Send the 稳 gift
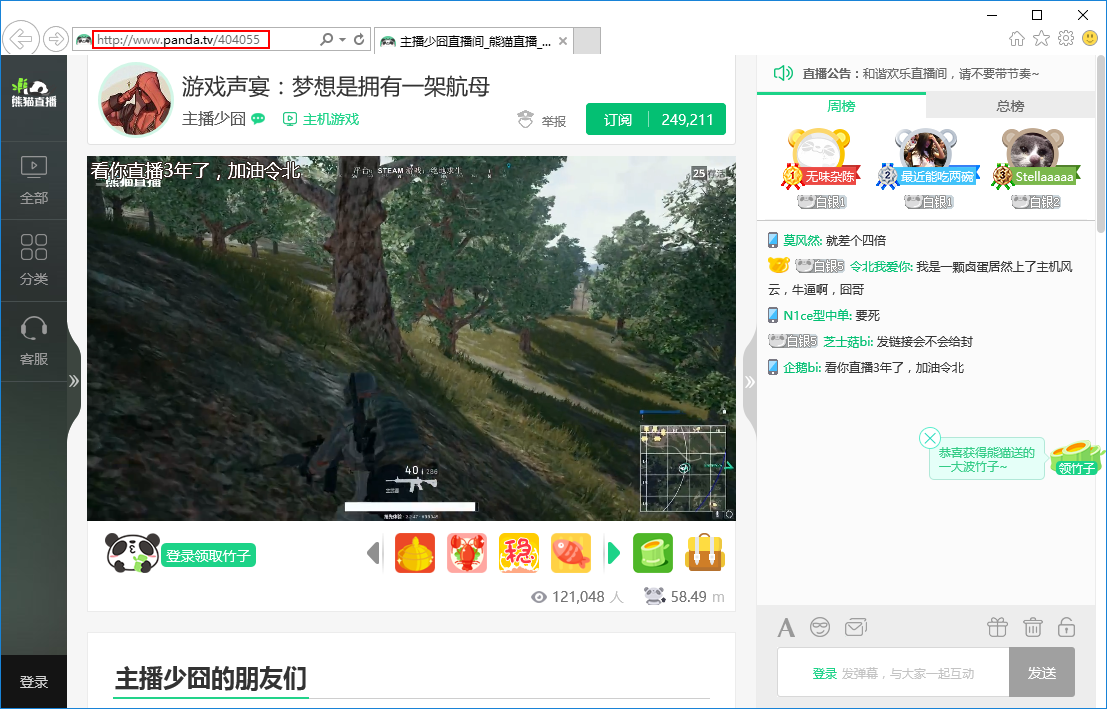Viewport: 1107px width, 709px height. pos(519,553)
